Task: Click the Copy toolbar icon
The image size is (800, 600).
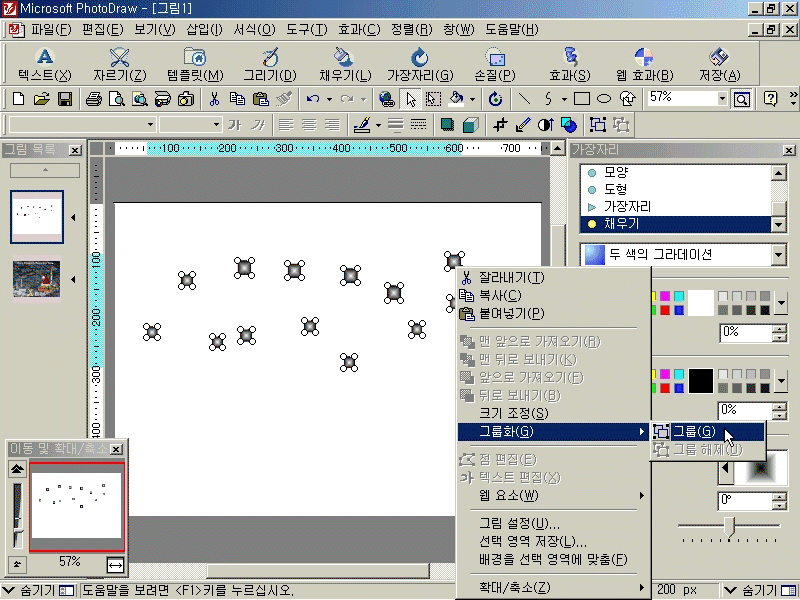Action: point(237,98)
